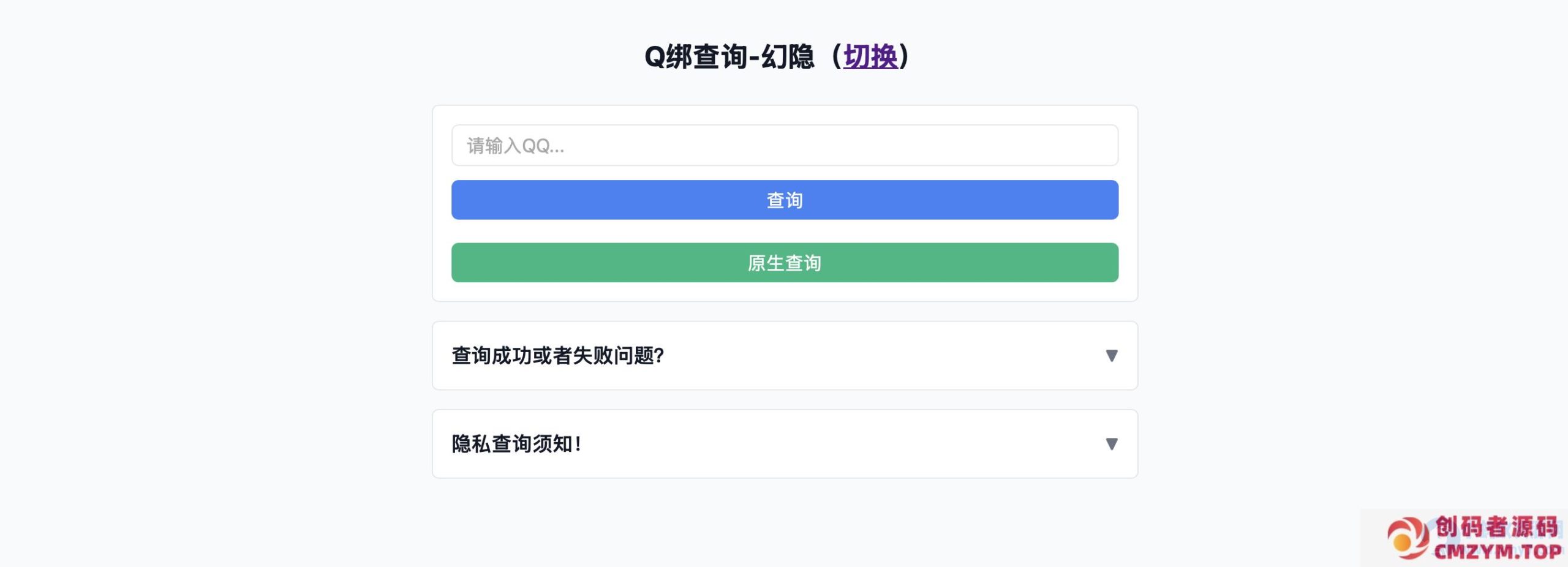This screenshot has height=567, width=1568.
Task: Click the closing parenthesis after 切换
Action: [x=904, y=57]
